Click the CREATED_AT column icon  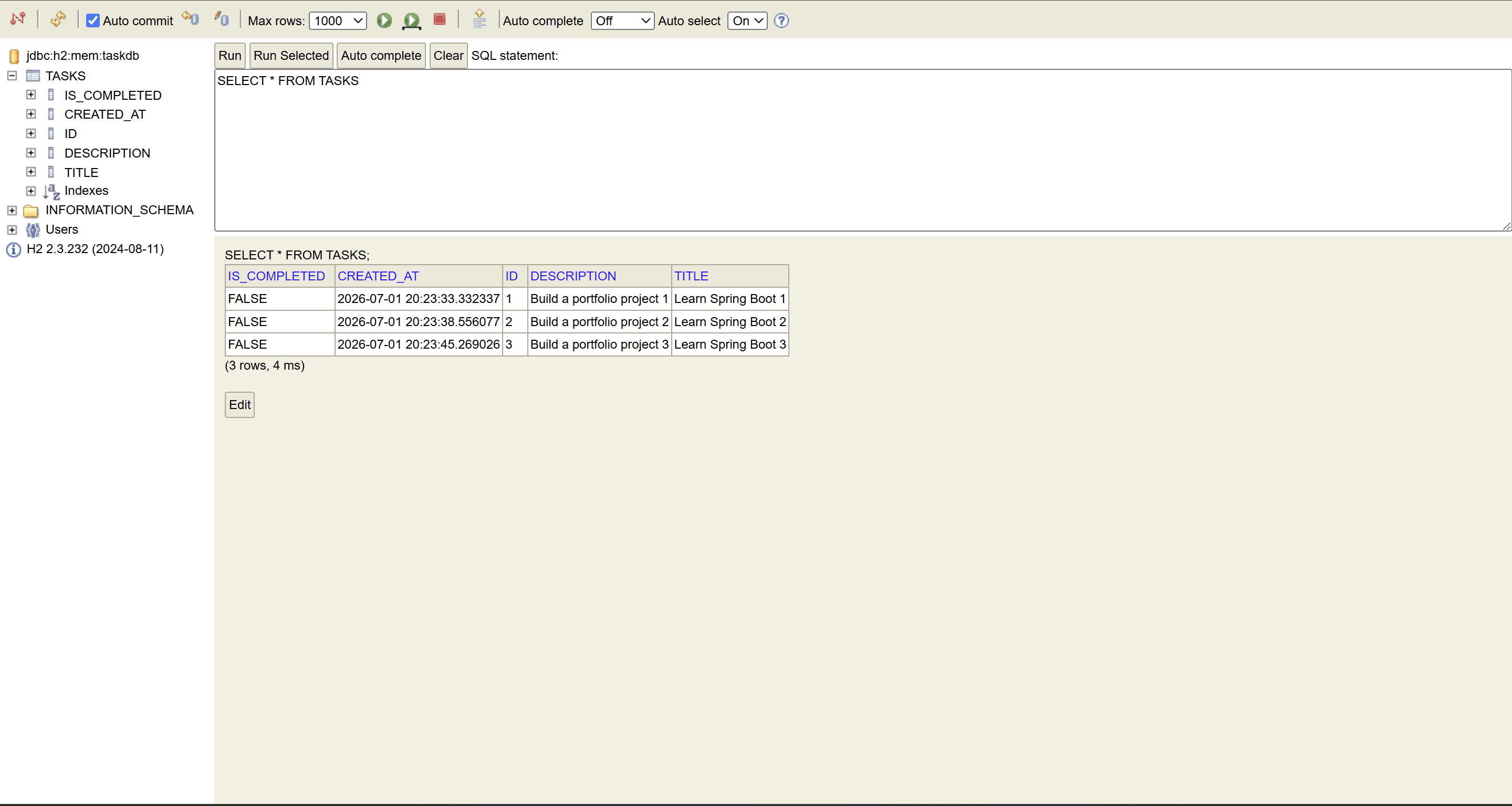[51, 114]
